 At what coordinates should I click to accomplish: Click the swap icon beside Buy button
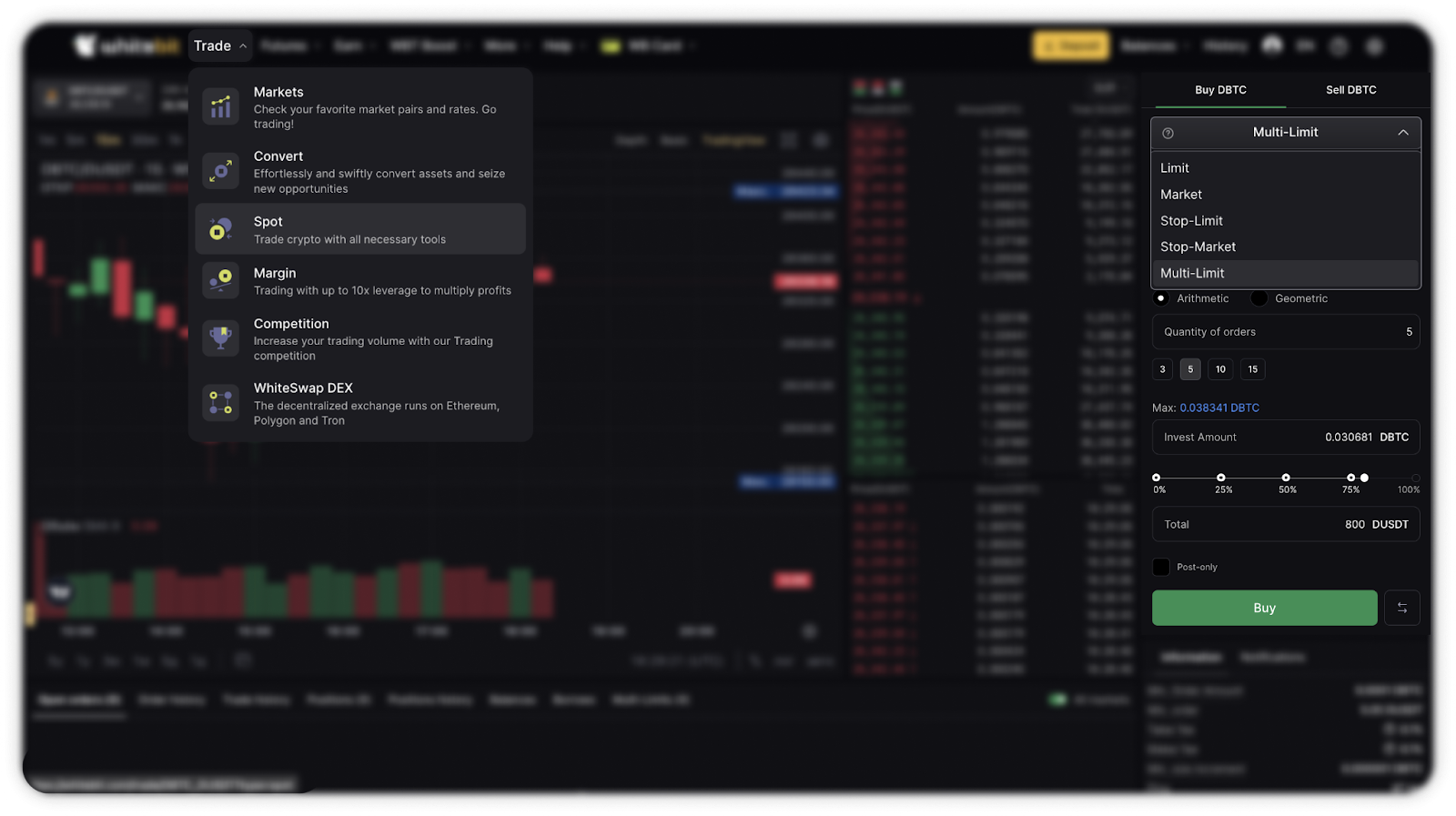1401,608
